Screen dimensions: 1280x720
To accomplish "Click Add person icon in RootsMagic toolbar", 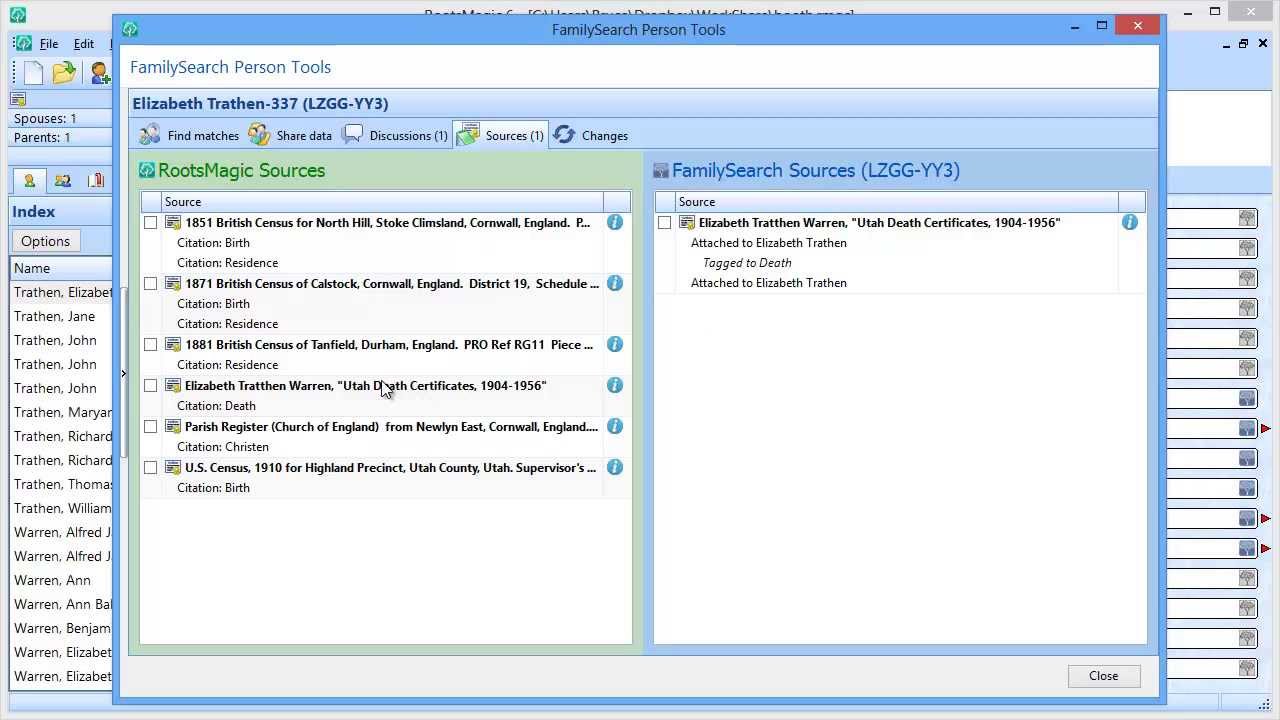I will [x=99, y=72].
